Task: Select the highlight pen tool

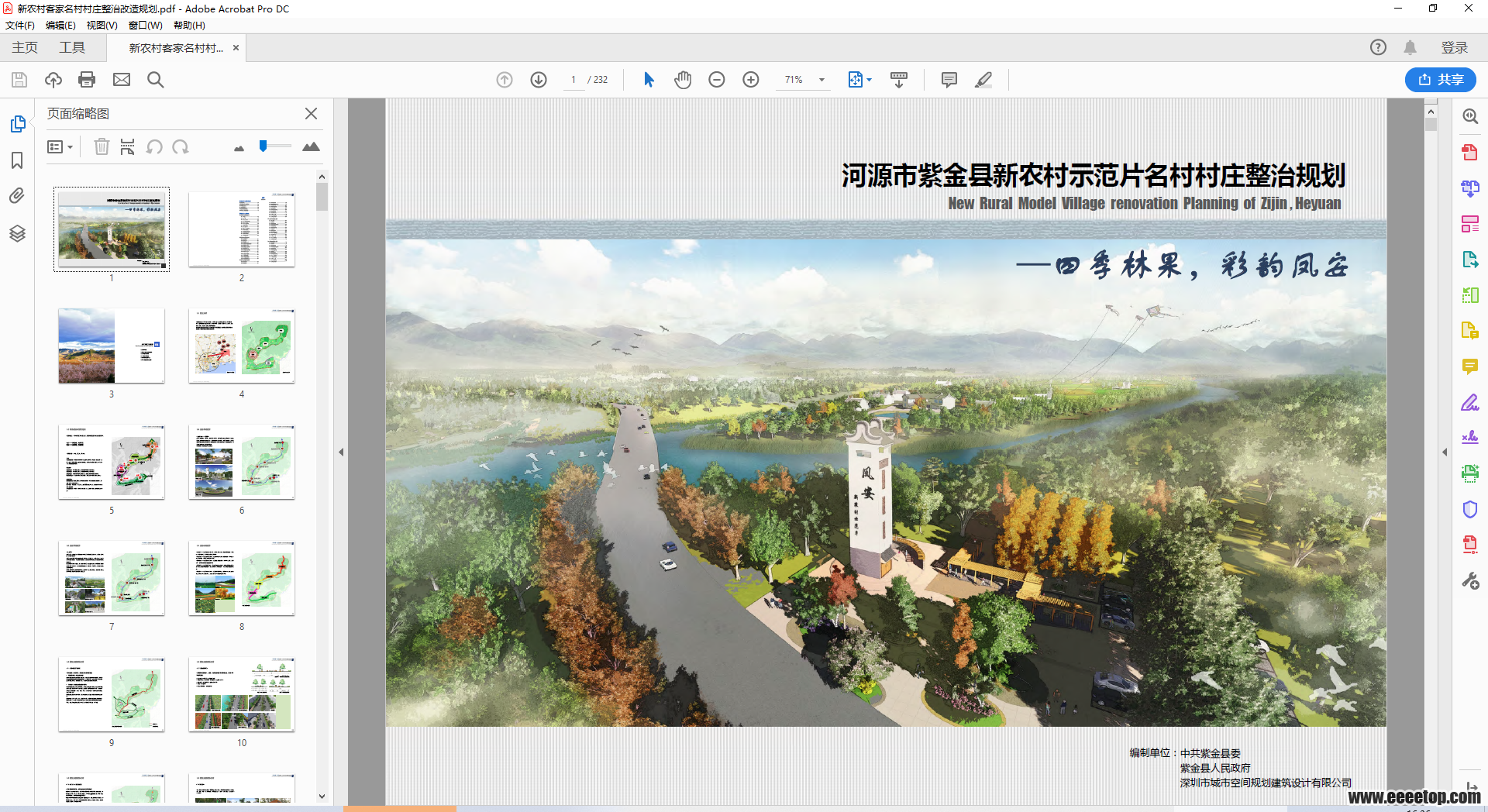Action: (983, 80)
